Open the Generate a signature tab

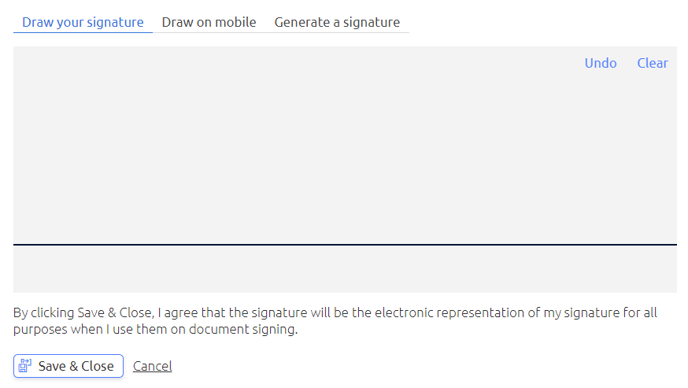tap(337, 22)
